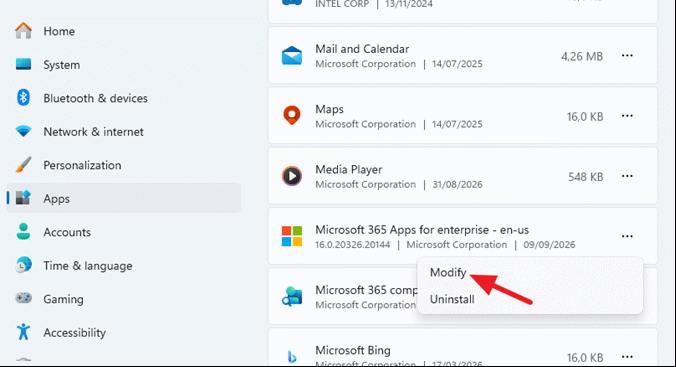Viewport: 676px width, 367px height.
Task: Select the Microsoft 365 companion app entry
Action: point(463,296)
